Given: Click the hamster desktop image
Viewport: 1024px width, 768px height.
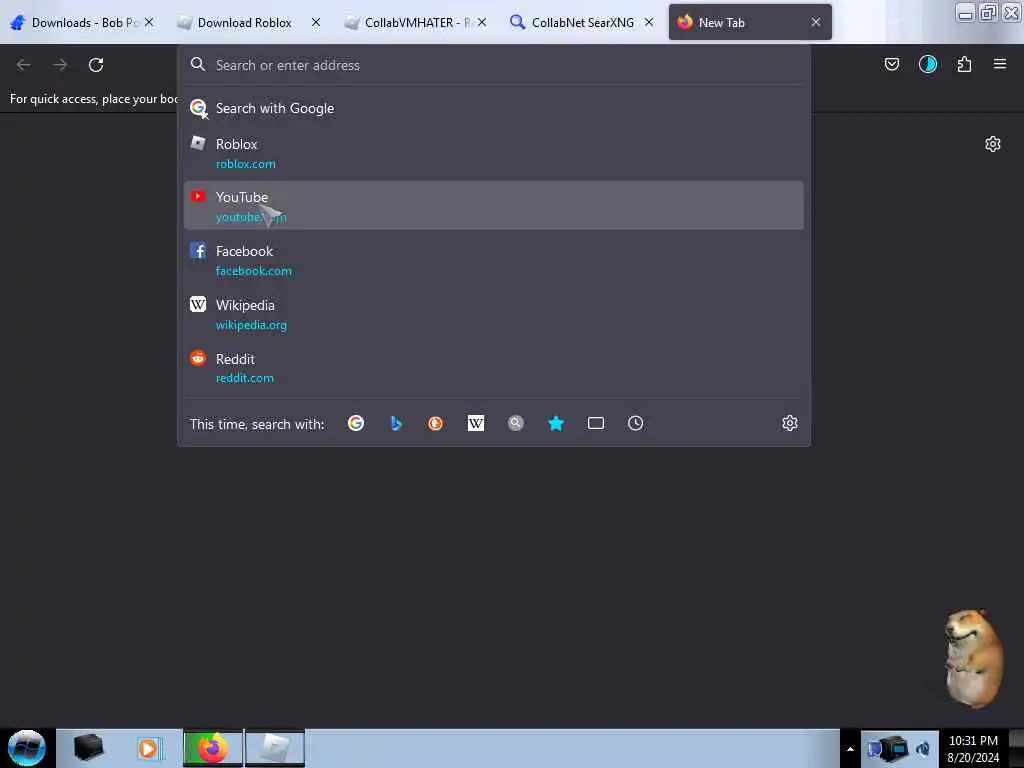Looking at the screenshot, I should [x=972, y=658].
